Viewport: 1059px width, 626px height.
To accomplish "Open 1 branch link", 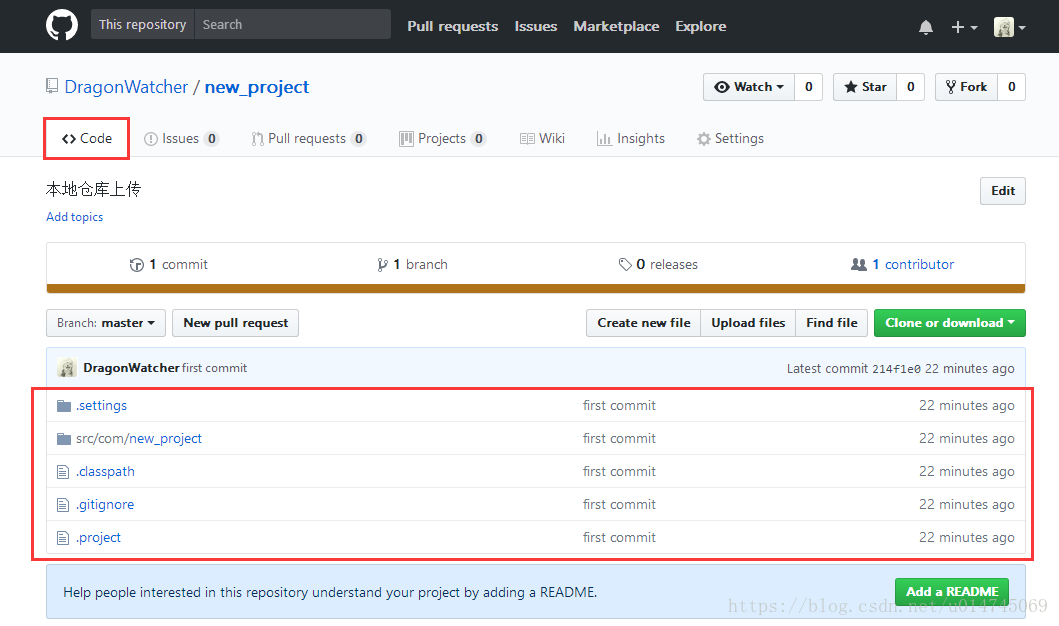I will click(x=412, y=265).
